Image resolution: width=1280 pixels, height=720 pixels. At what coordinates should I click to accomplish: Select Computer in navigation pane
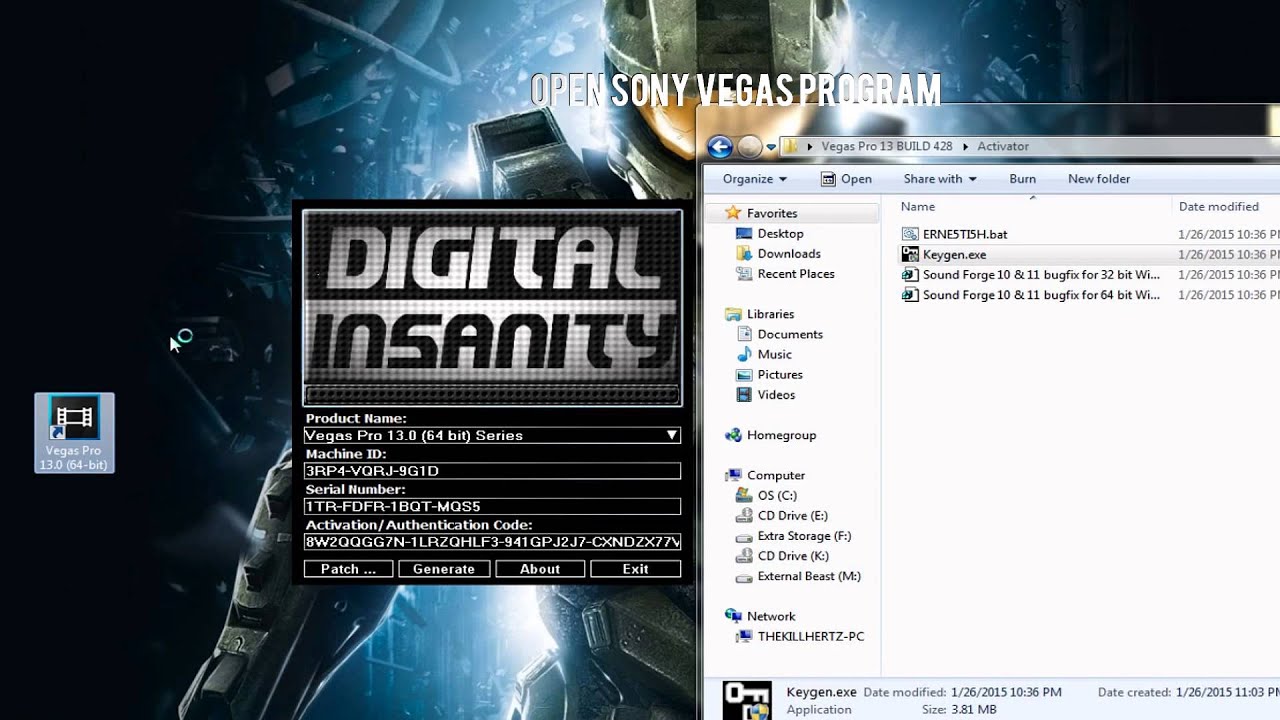(775, 476)
